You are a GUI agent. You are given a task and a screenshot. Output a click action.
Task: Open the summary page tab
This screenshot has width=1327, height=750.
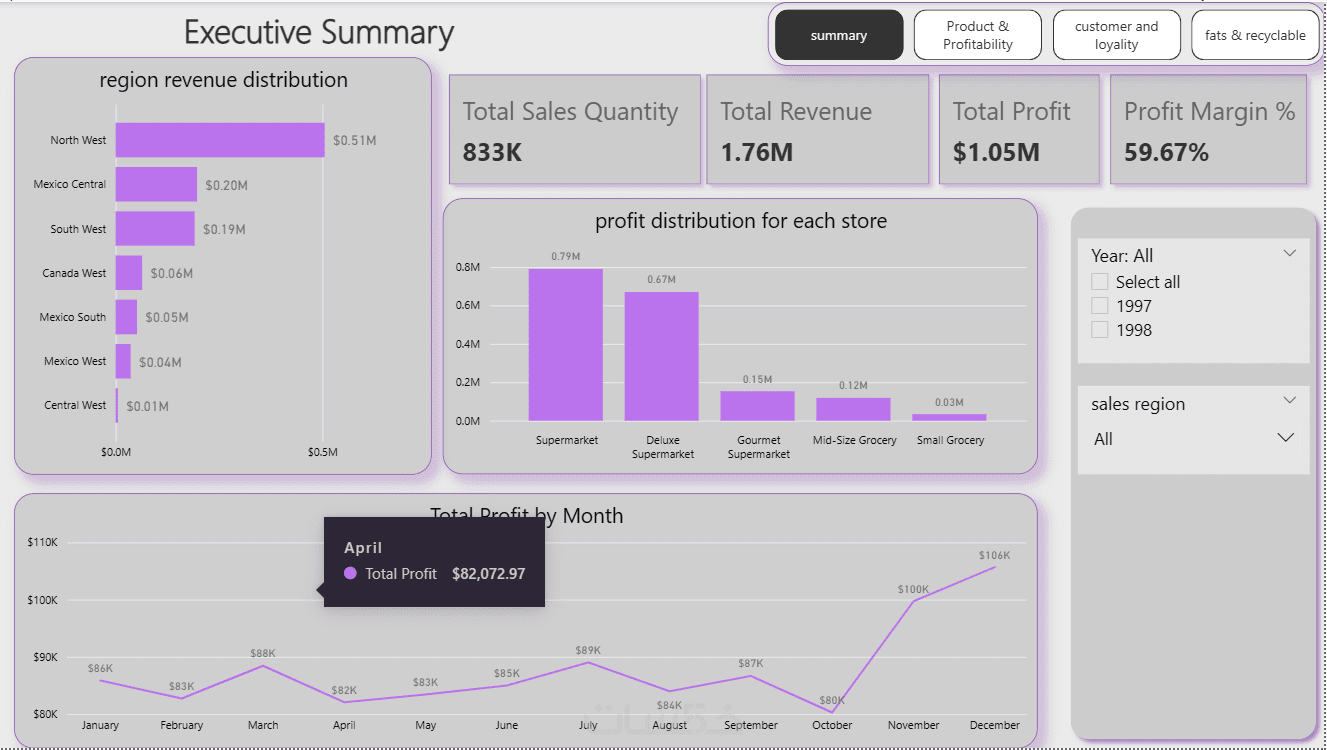click(x=839, y=36)
